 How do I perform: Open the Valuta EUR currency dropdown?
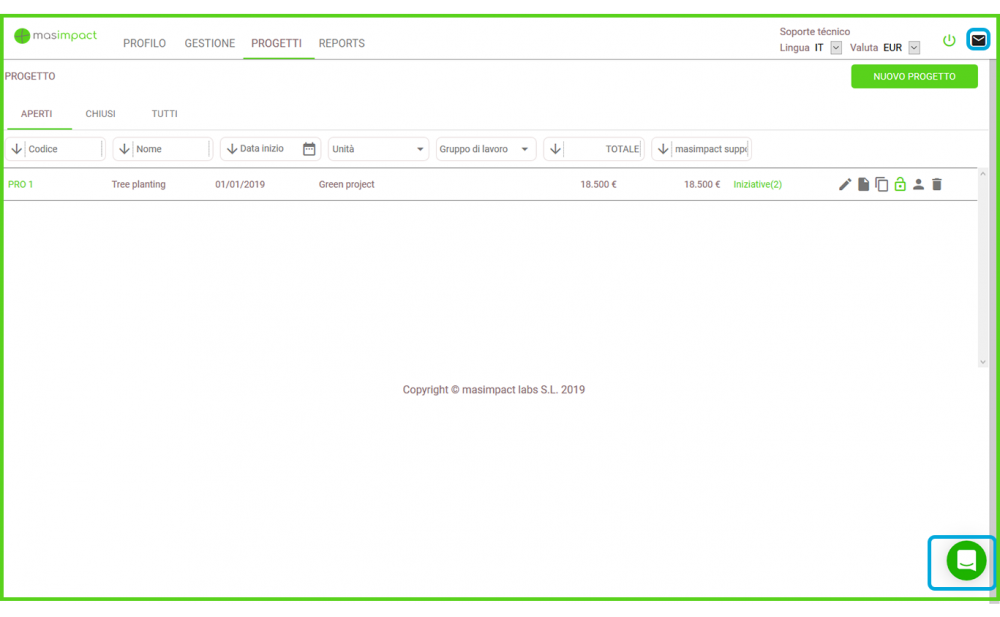click(x=914, y=48)
